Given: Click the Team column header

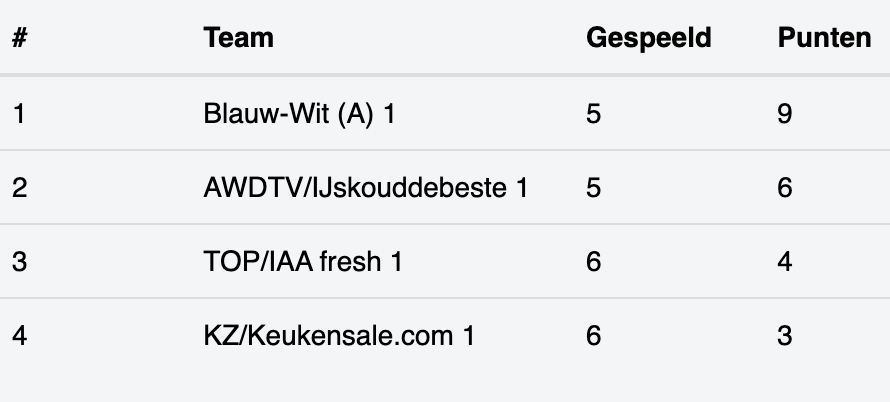Looking at the screenshot, I should (x=238, y=38).
